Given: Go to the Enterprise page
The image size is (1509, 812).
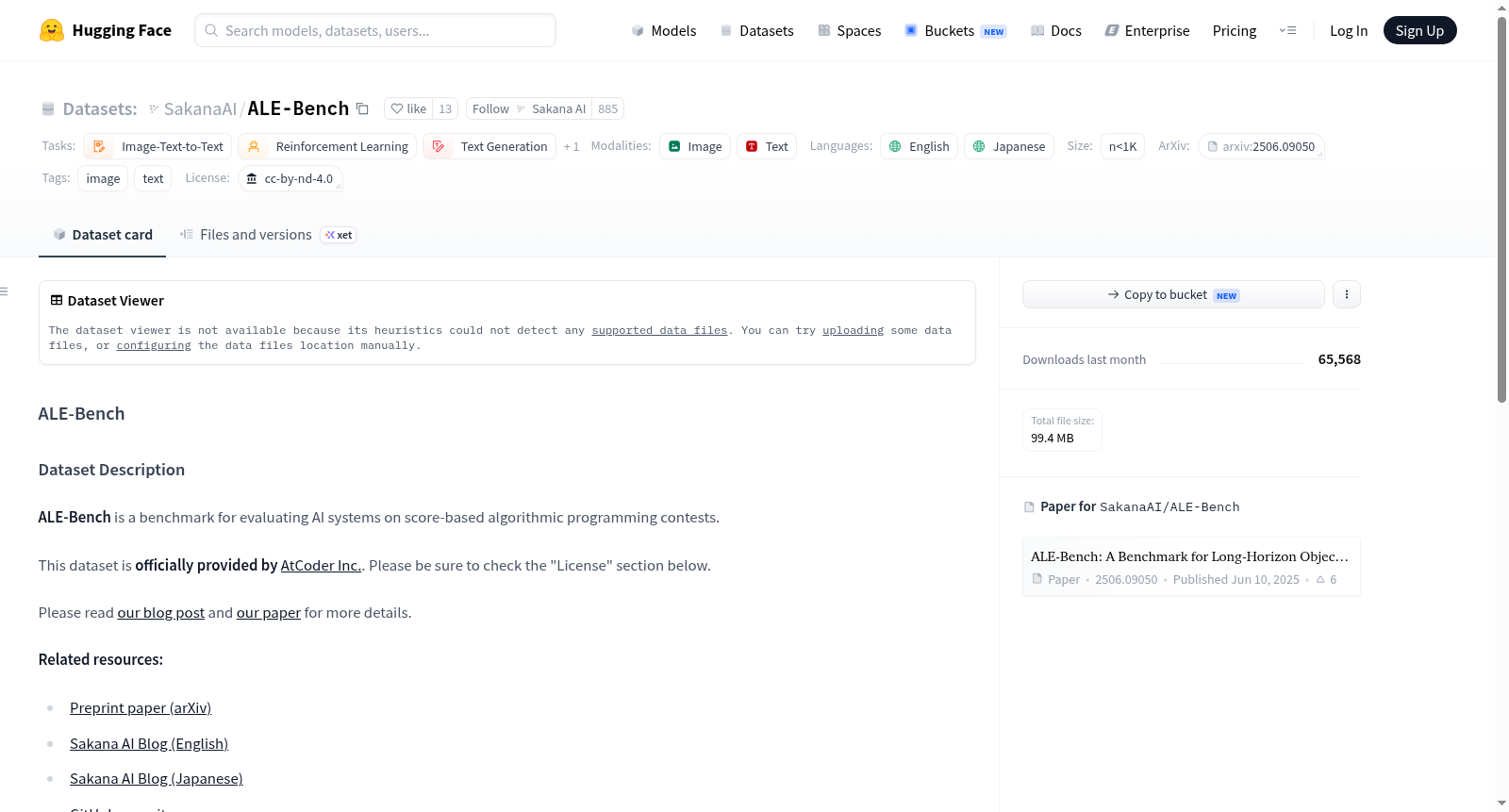Looking at the screenshot, I should pyautogui.click(x=1147, y=30).
